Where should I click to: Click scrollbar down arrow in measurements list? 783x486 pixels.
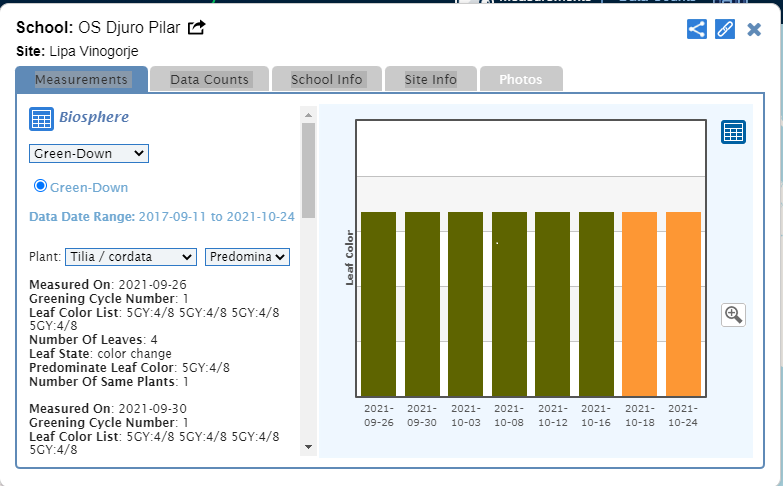(308, 447)
